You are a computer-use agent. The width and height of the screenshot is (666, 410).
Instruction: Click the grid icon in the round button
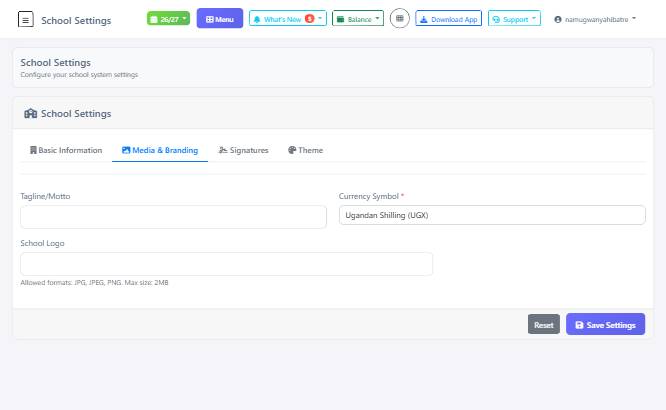[400, 18]
